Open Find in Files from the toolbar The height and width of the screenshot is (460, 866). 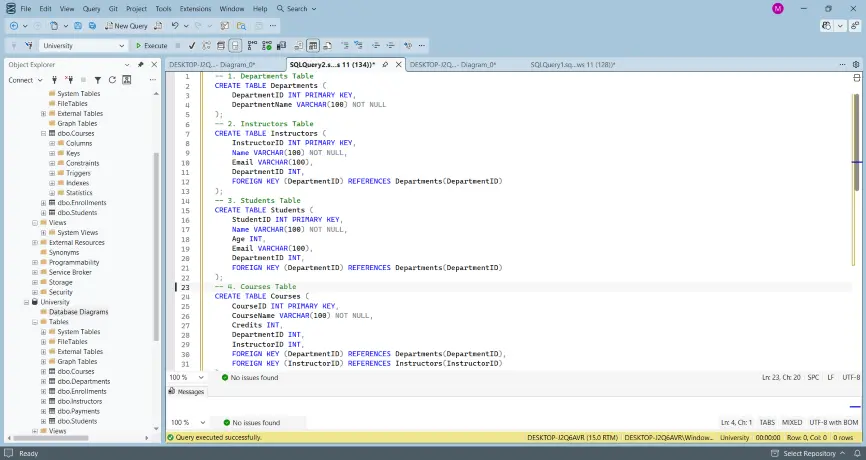[x=241, y=26]
